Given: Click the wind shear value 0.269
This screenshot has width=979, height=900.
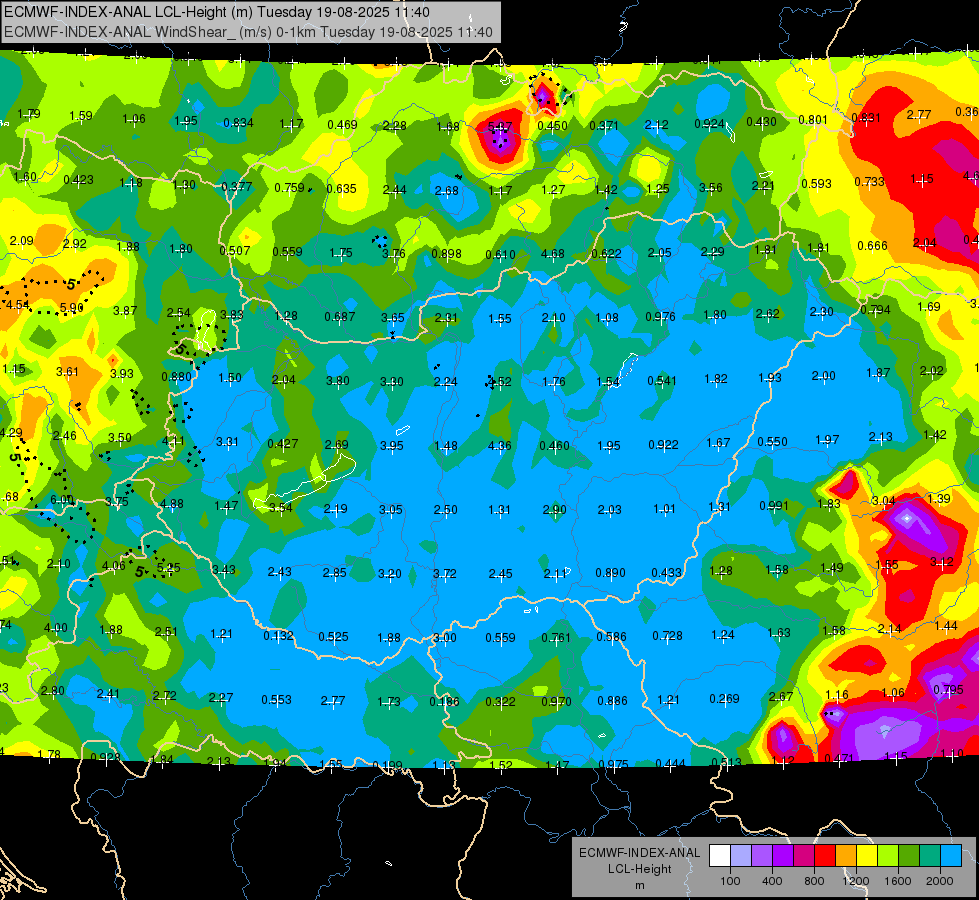Looking at the screenshot, I should click(x=724, y=698).
